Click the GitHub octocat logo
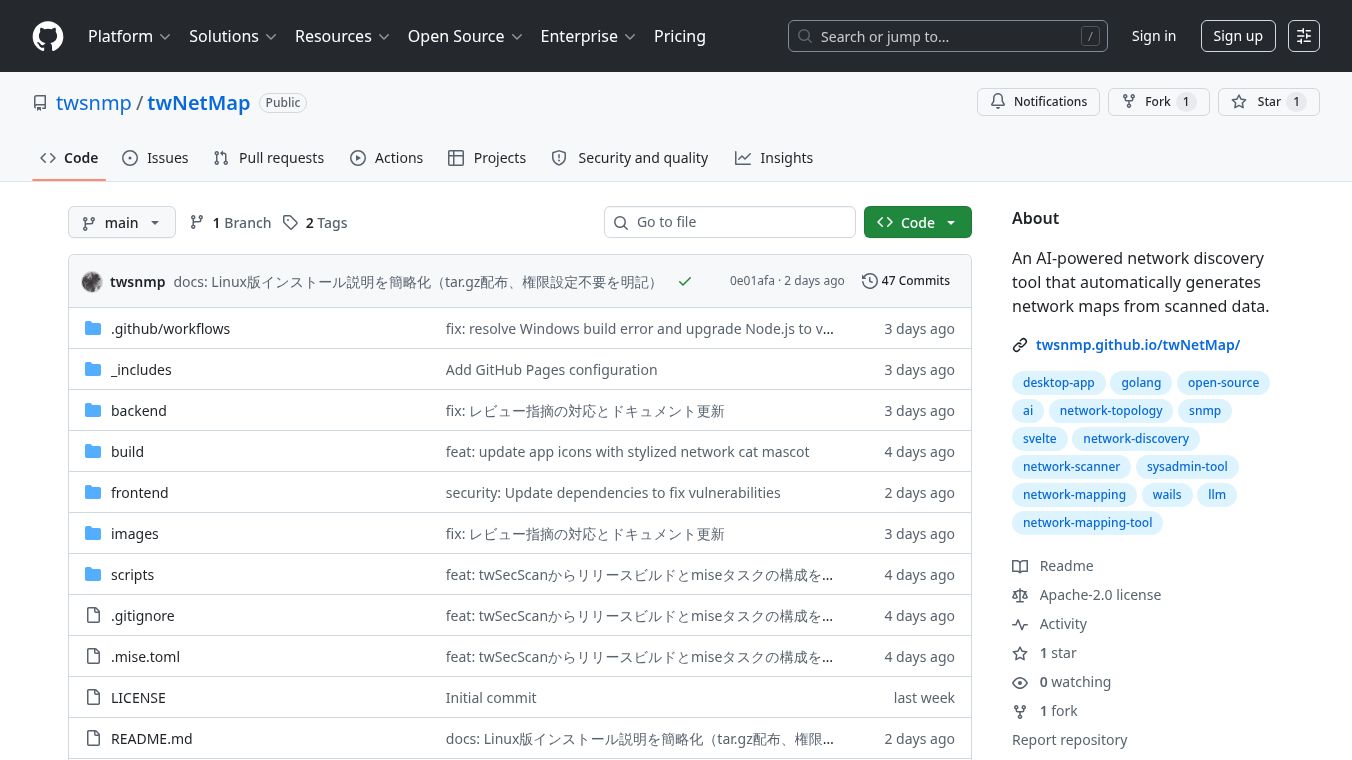This screenshot has width=1352, height=760. (48, 36)
